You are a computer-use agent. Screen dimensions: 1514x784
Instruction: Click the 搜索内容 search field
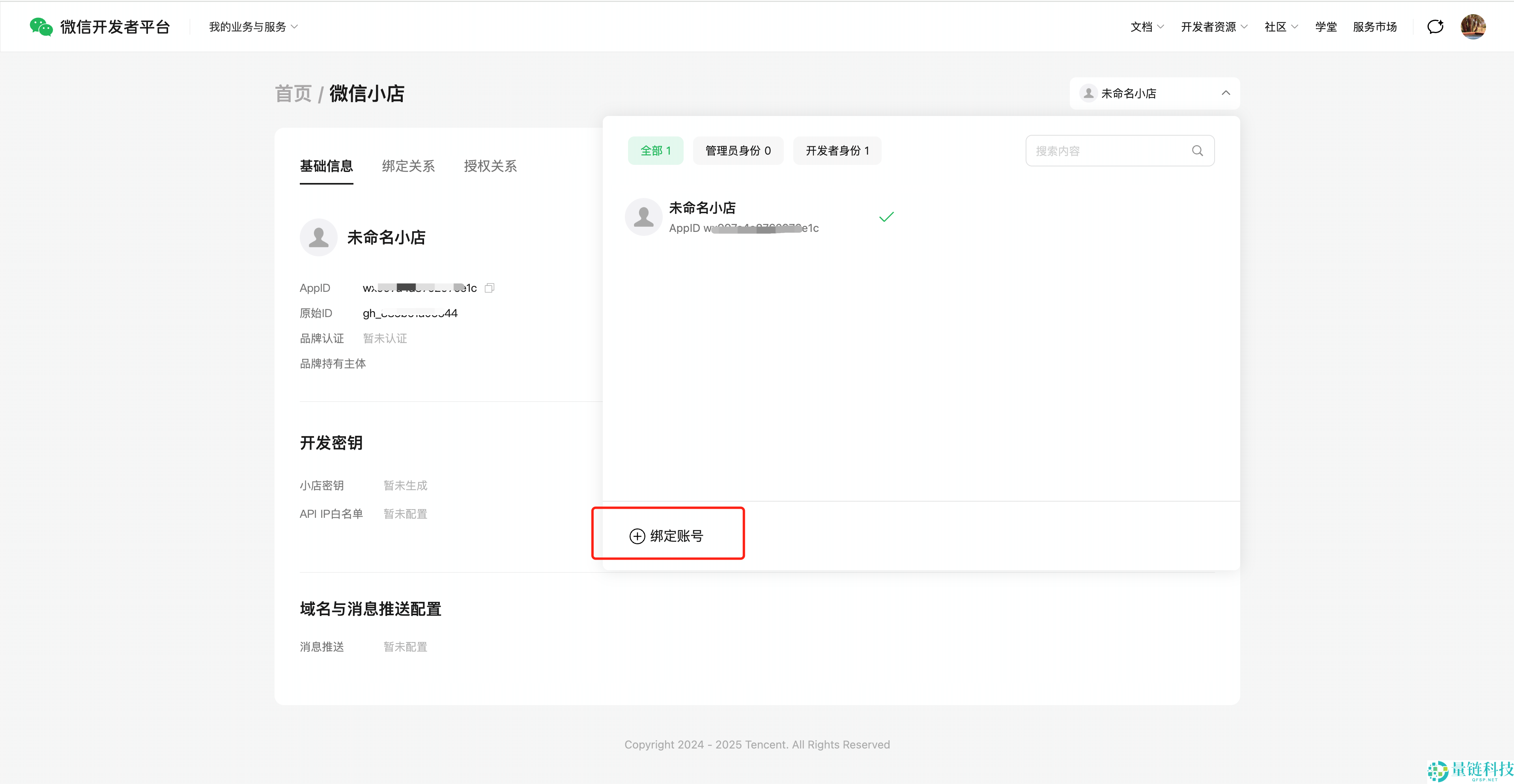point(1120,151)
